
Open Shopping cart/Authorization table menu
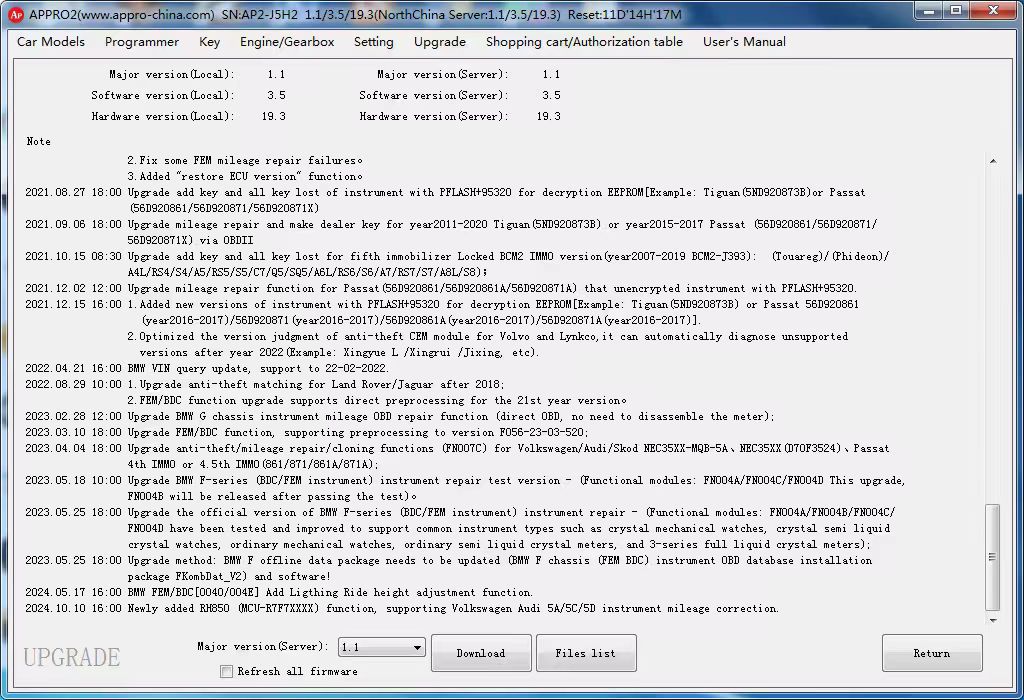[584, 42]
